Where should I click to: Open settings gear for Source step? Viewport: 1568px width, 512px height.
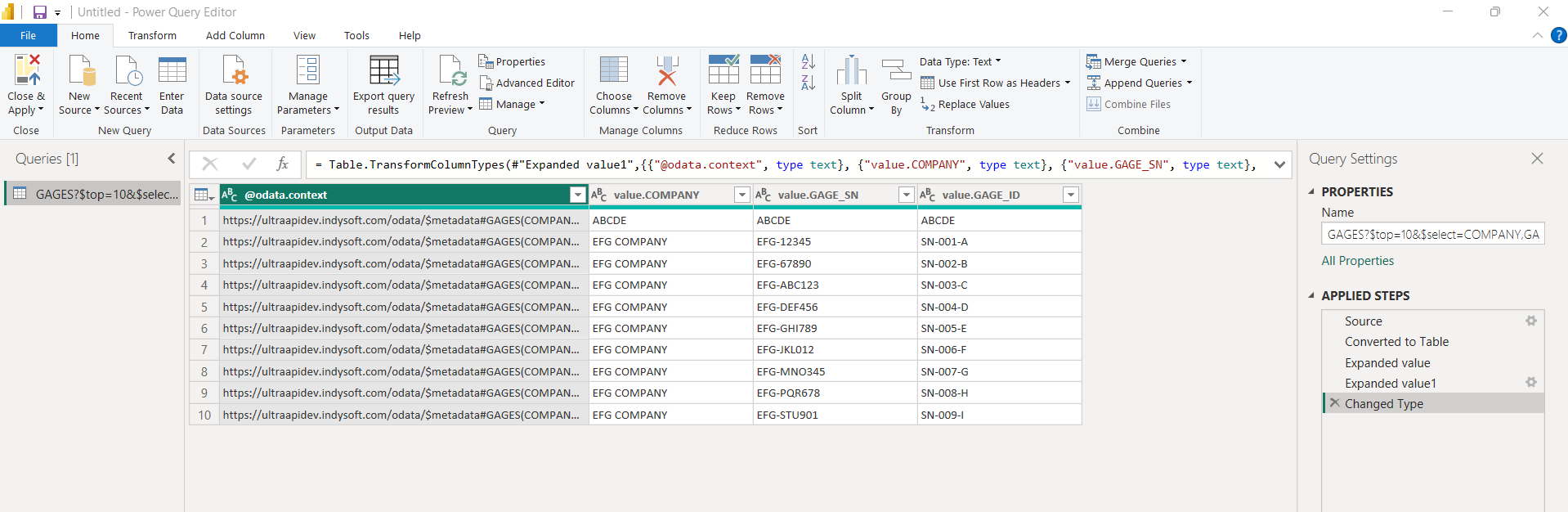[x=1531, y=321]
